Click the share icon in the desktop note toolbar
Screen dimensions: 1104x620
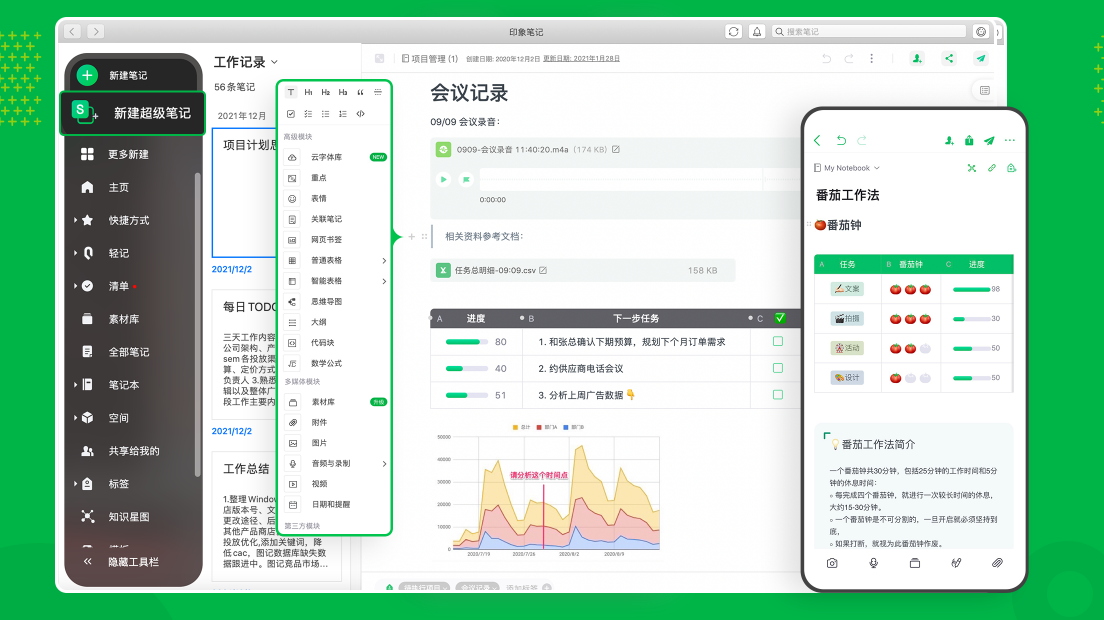(949, 58)
